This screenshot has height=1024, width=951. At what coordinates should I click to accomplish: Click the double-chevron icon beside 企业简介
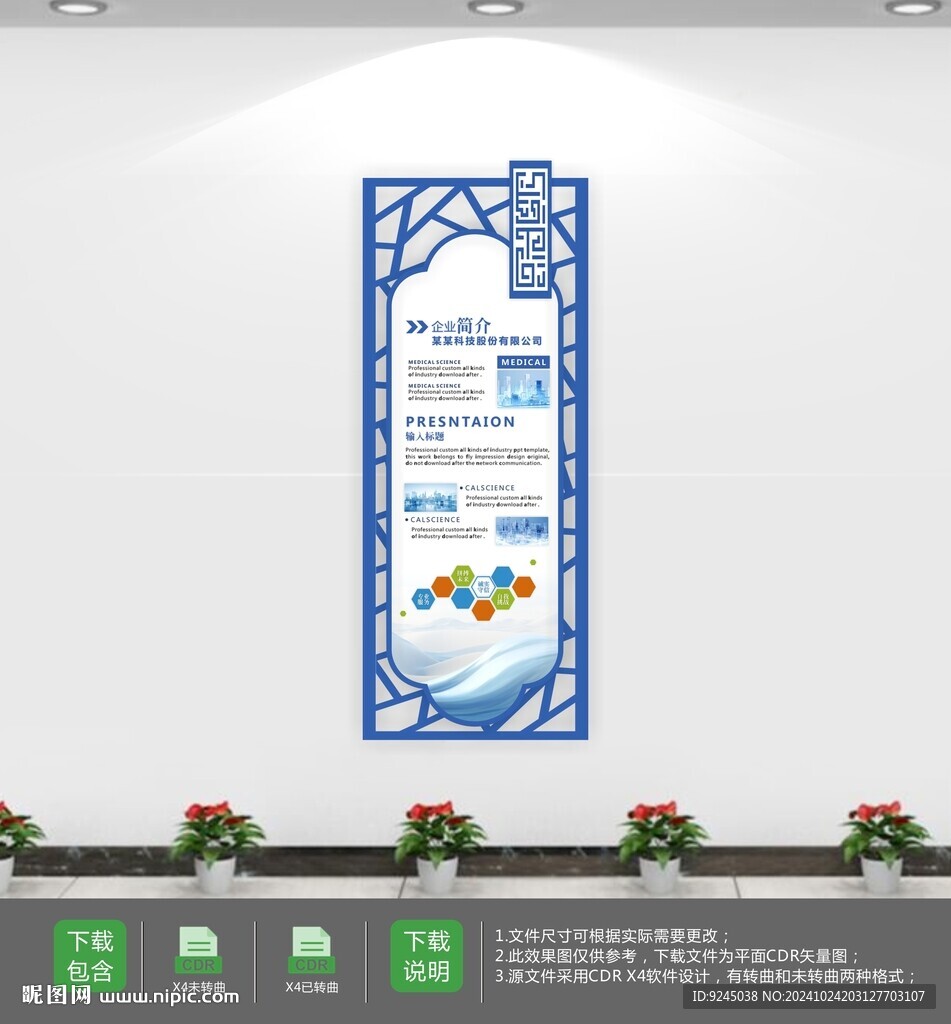click(x=417, y=327)
